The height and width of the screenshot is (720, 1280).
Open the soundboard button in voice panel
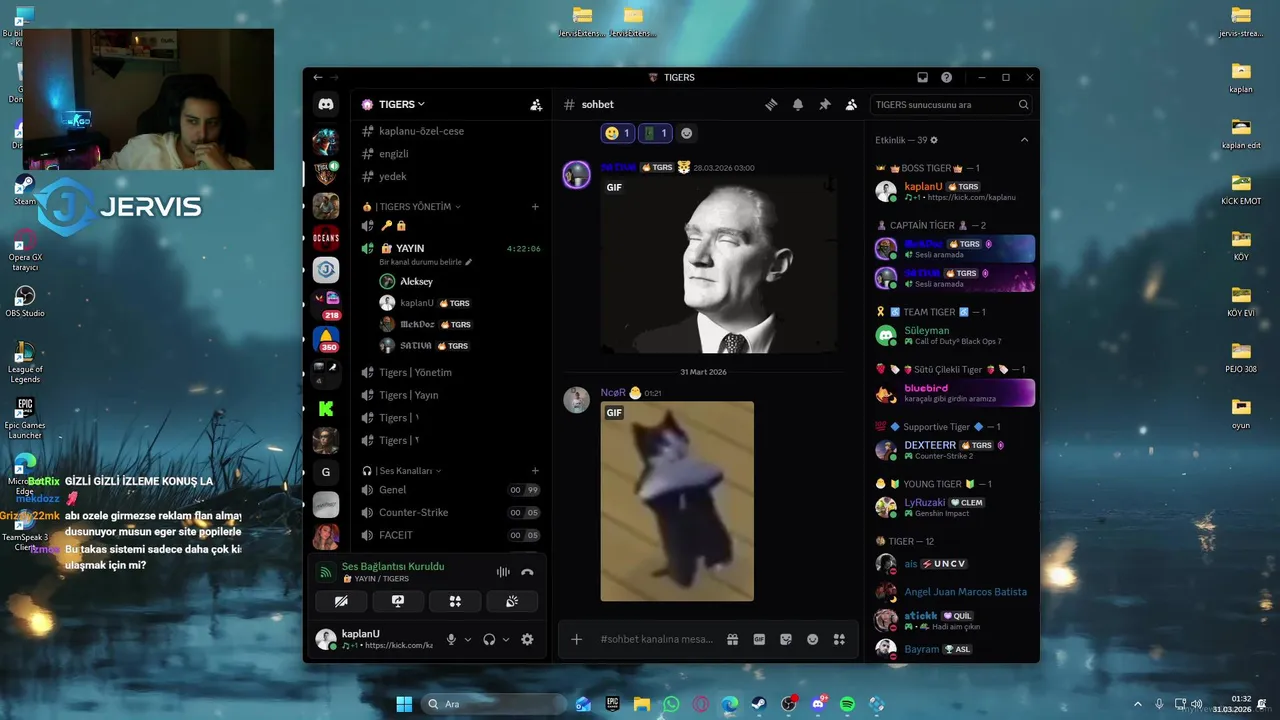pyautogui.click(x=512, y=601)
